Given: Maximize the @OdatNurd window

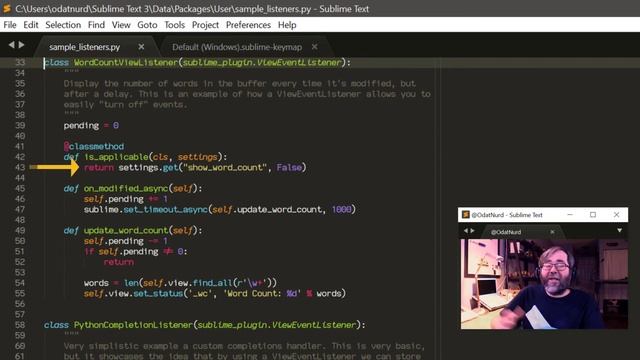Looking at the screenshot, I should tap(593, 215).
